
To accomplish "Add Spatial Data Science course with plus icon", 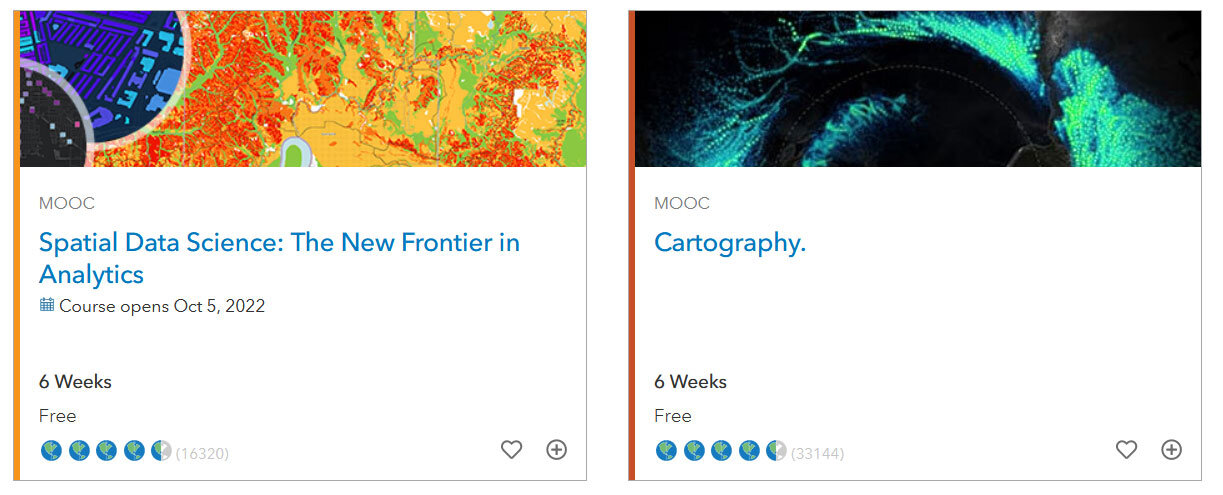I will click(x=557, y=450).
